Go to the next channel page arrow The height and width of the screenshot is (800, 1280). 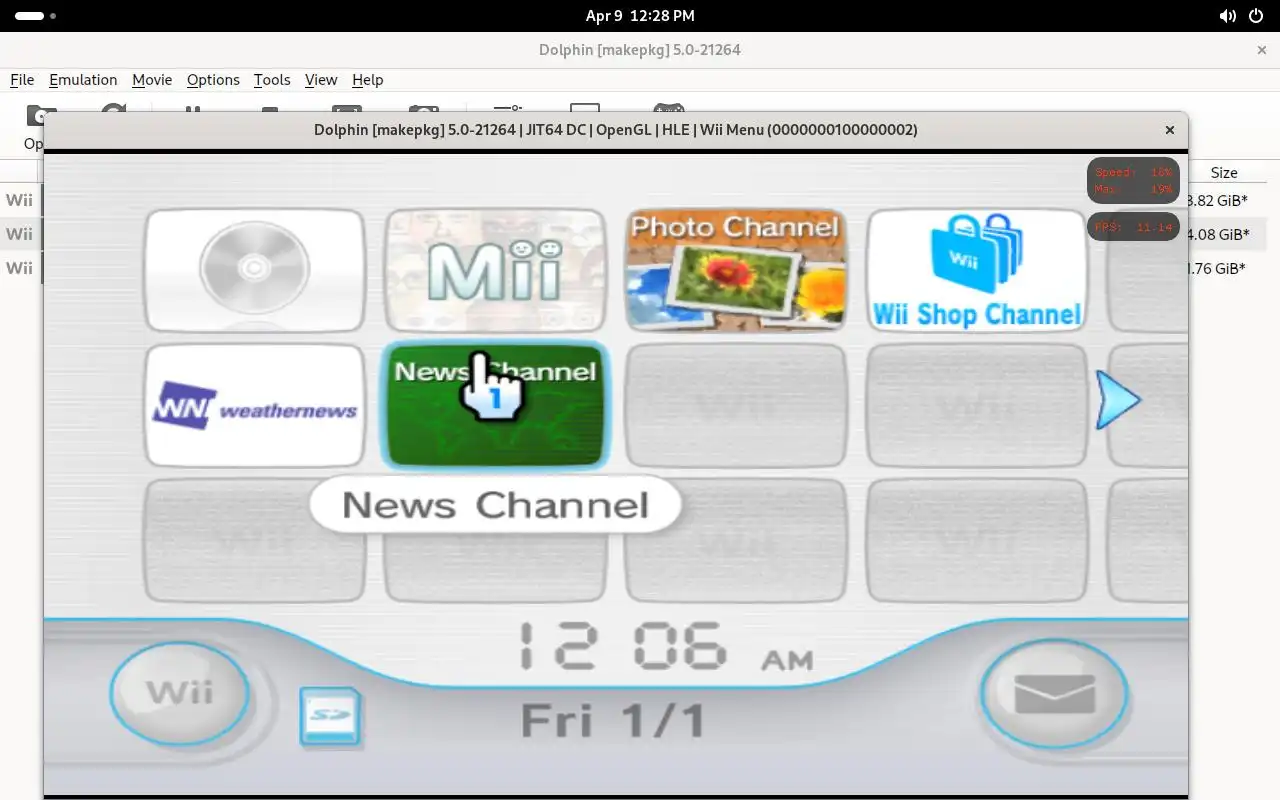click(x=1117, y=400)
